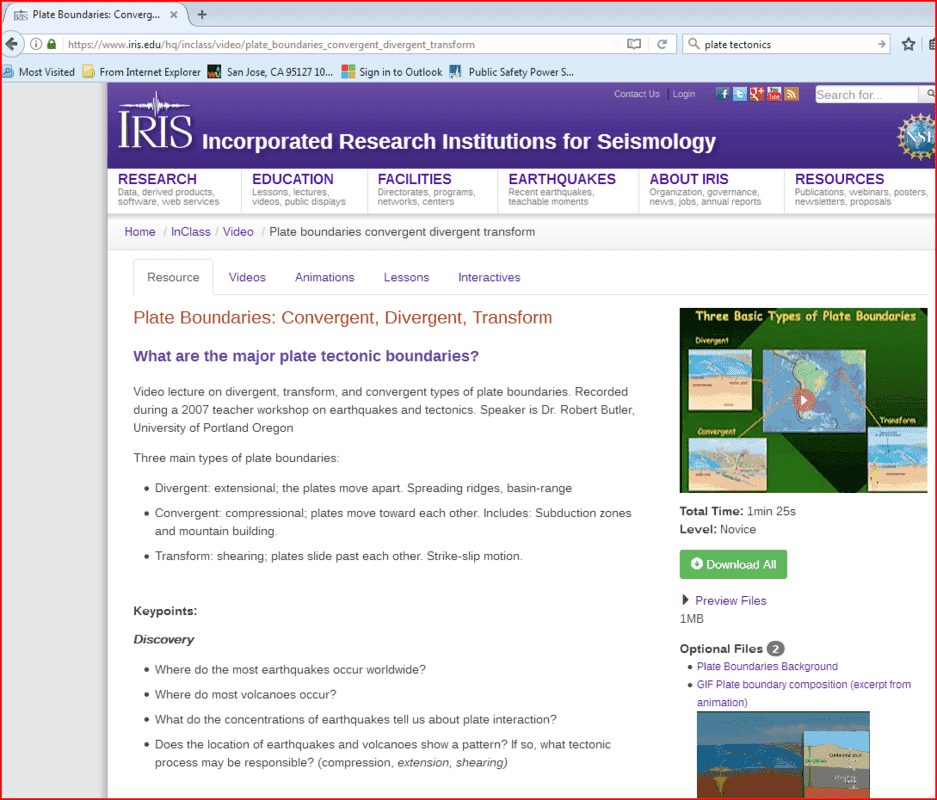Play the Three Basic Types video

pos(804,400)
